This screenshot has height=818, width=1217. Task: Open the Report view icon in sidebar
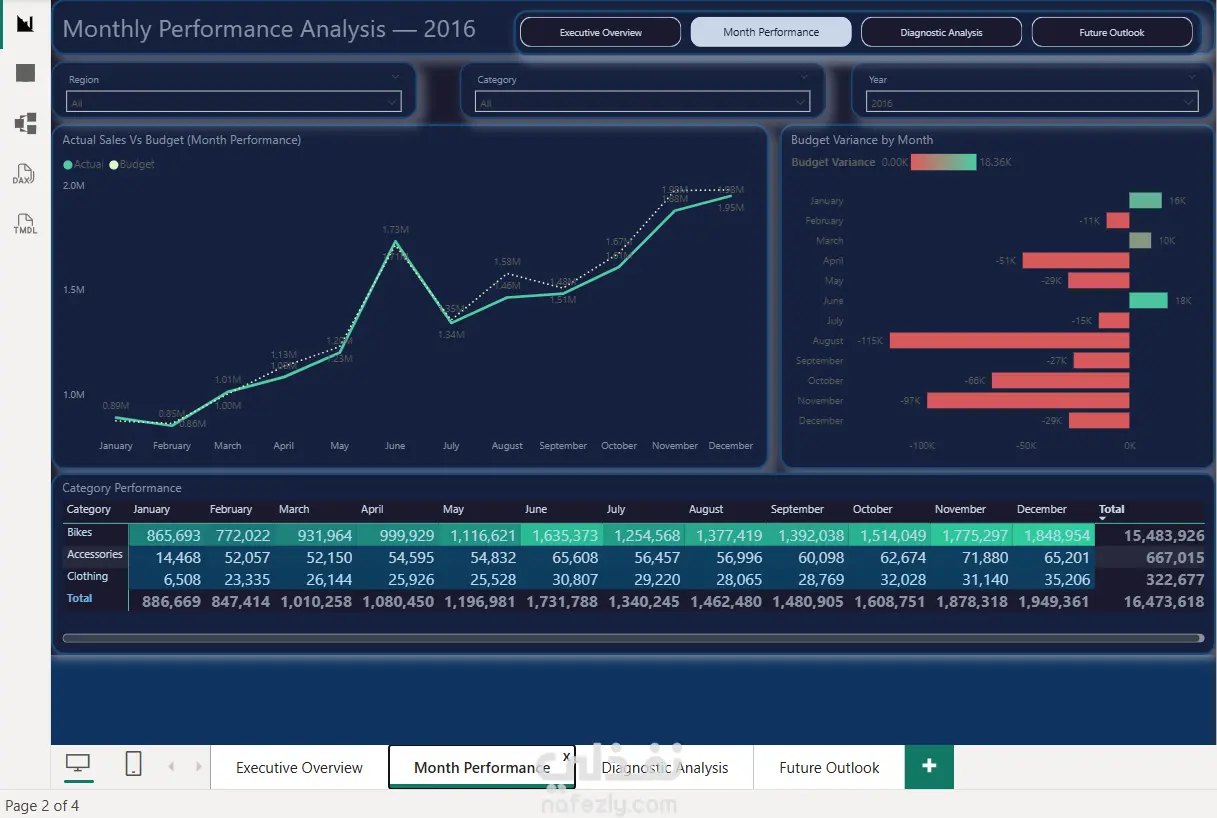25,23
